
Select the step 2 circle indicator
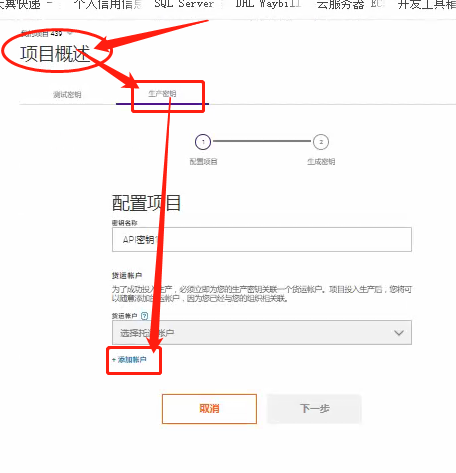[321, 142]
